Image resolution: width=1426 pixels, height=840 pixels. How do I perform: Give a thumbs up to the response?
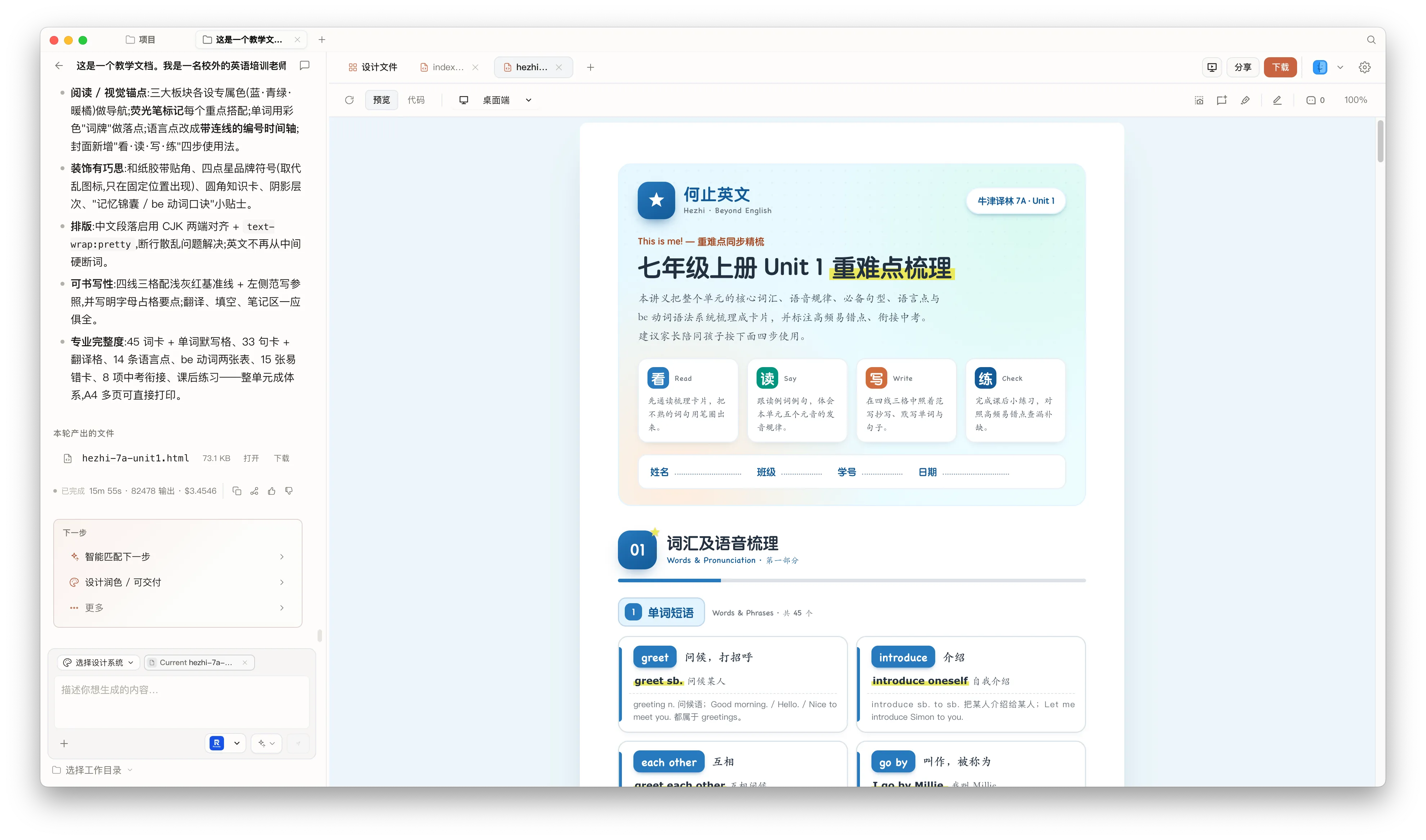[x=272, y=491]
